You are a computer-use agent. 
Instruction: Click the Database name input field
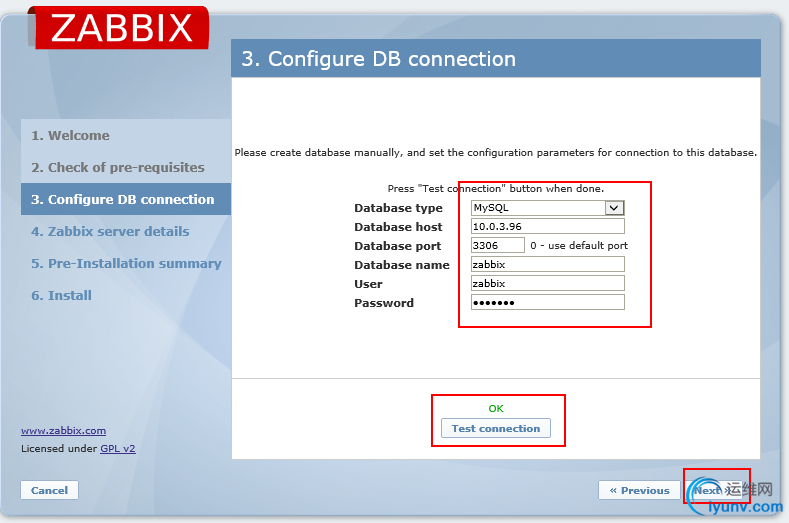coord(547,264)
